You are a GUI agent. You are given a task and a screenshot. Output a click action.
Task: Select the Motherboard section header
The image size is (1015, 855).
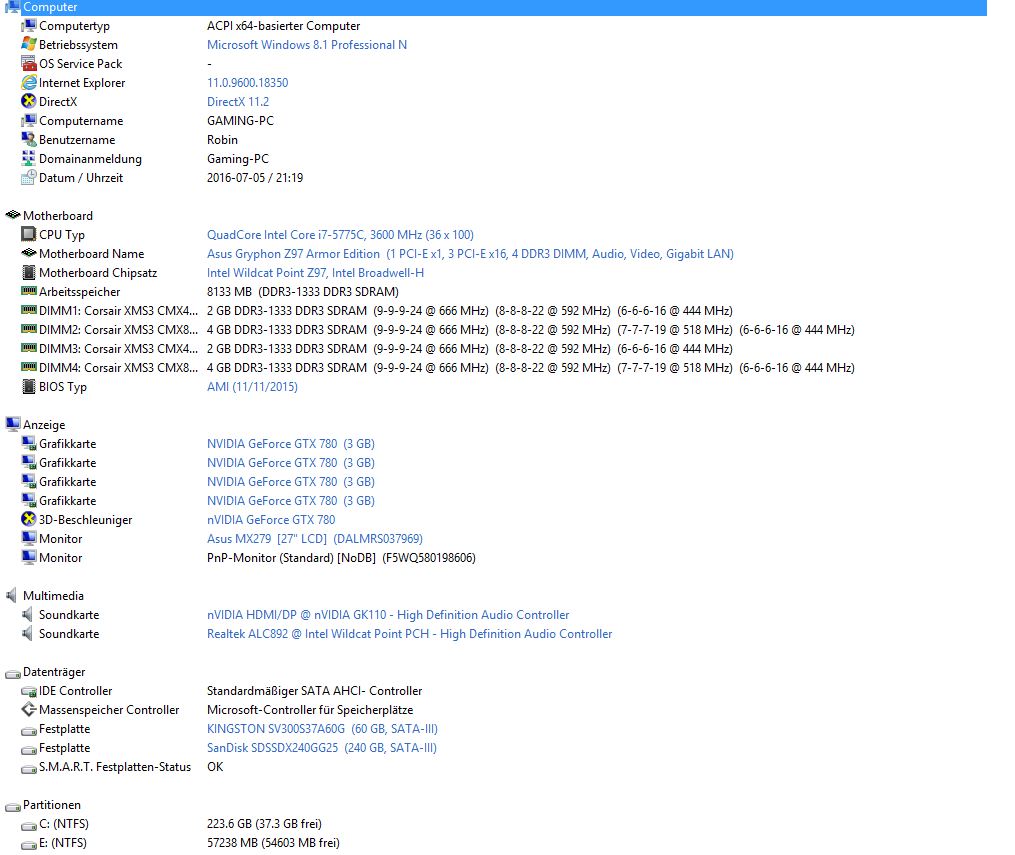[58, 216]
